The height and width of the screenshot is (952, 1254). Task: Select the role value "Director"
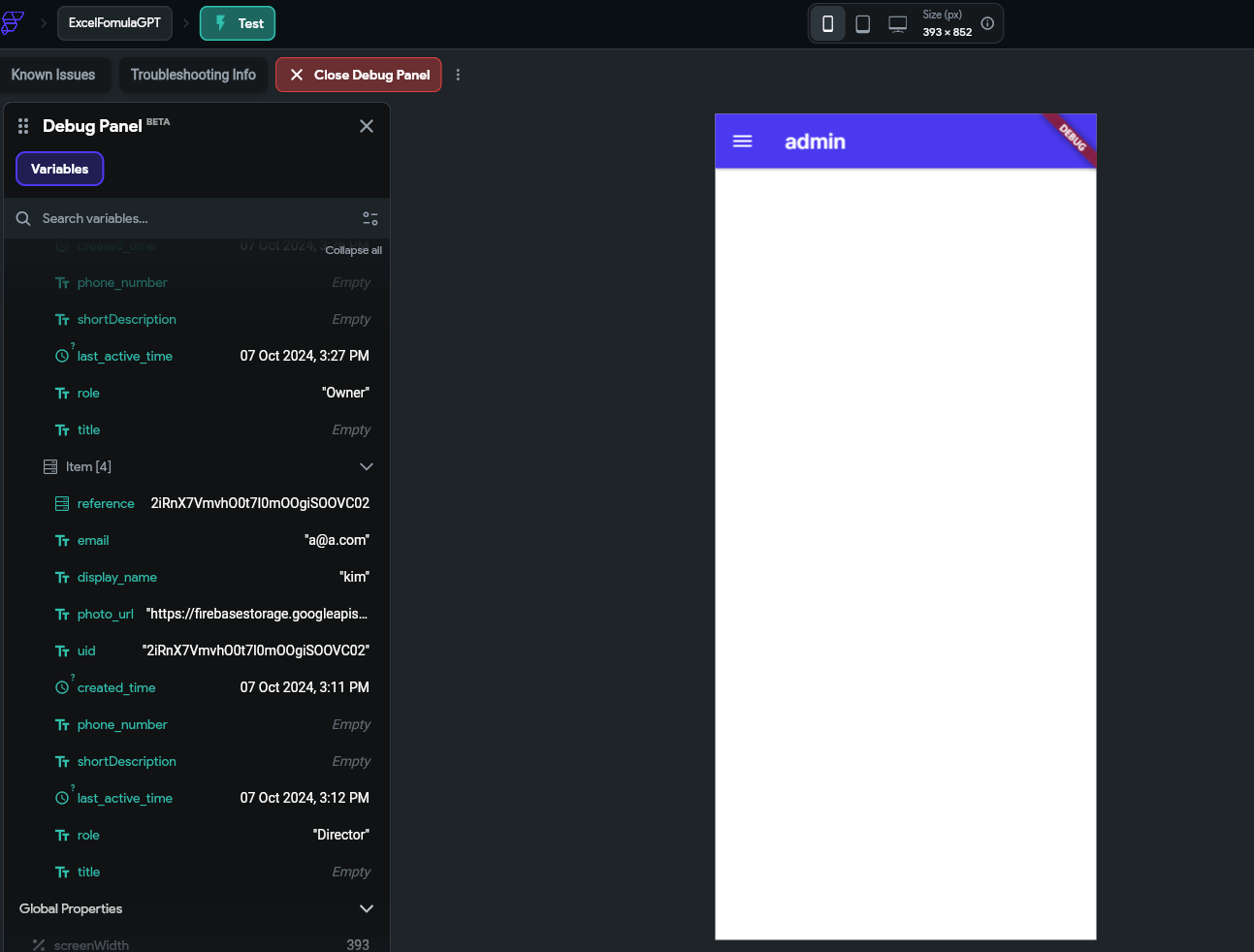[x=341, y=835]
